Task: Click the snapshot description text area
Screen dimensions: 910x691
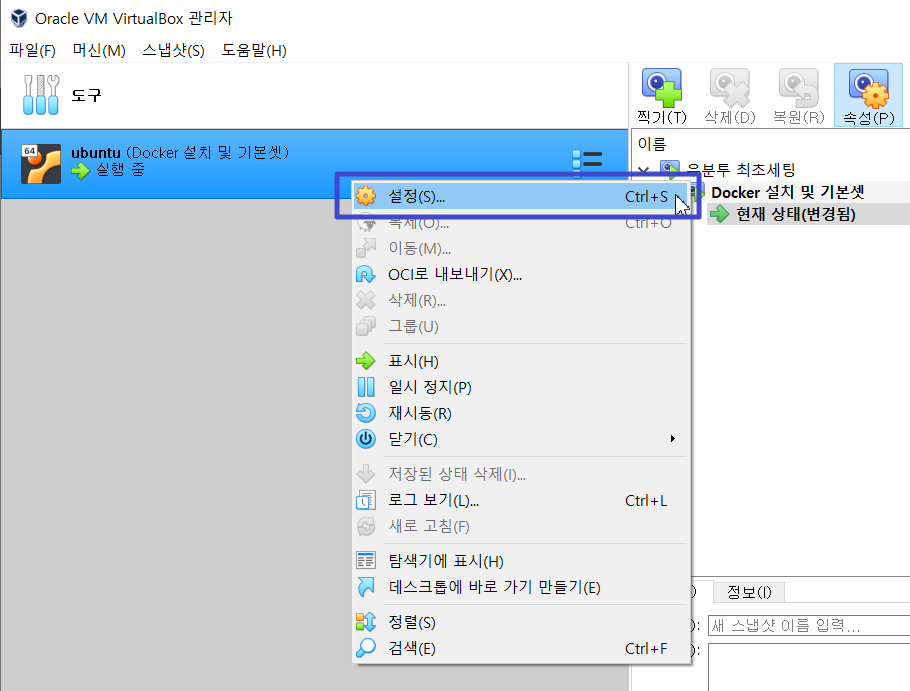Action: pos(809,667)
